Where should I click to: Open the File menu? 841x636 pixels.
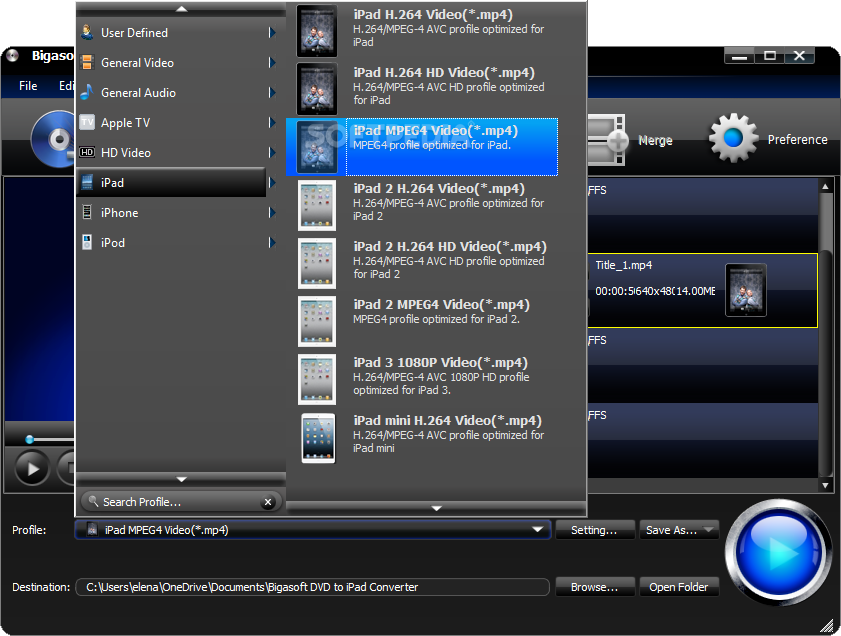pyautogui.click(x=28, y=86)
